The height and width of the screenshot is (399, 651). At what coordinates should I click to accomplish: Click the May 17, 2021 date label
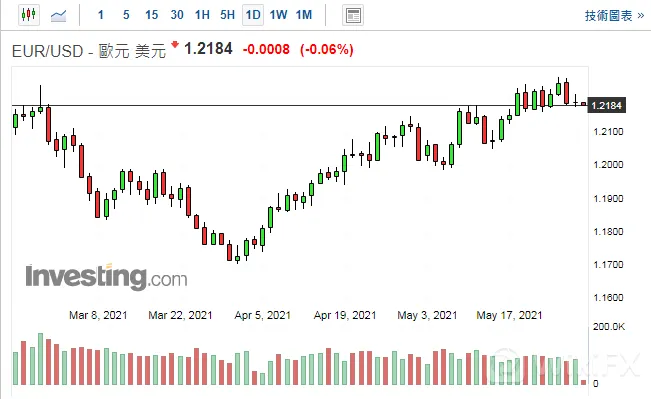[509, 315]
